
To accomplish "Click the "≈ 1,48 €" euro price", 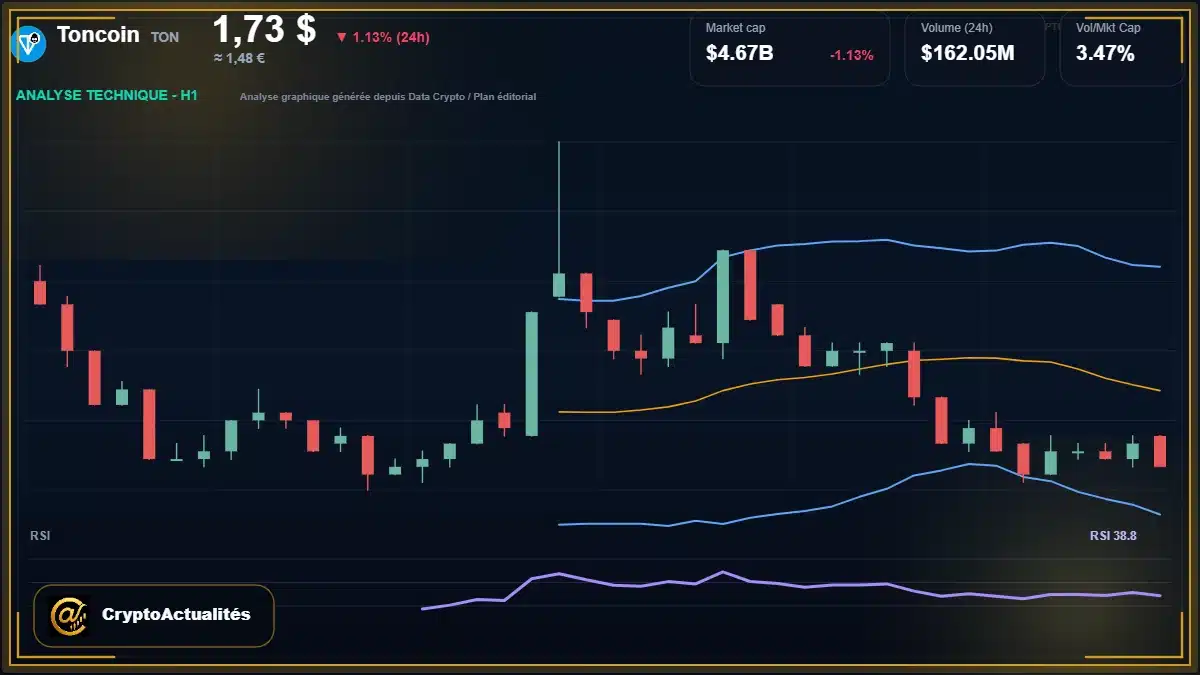I will pos(239,58).
